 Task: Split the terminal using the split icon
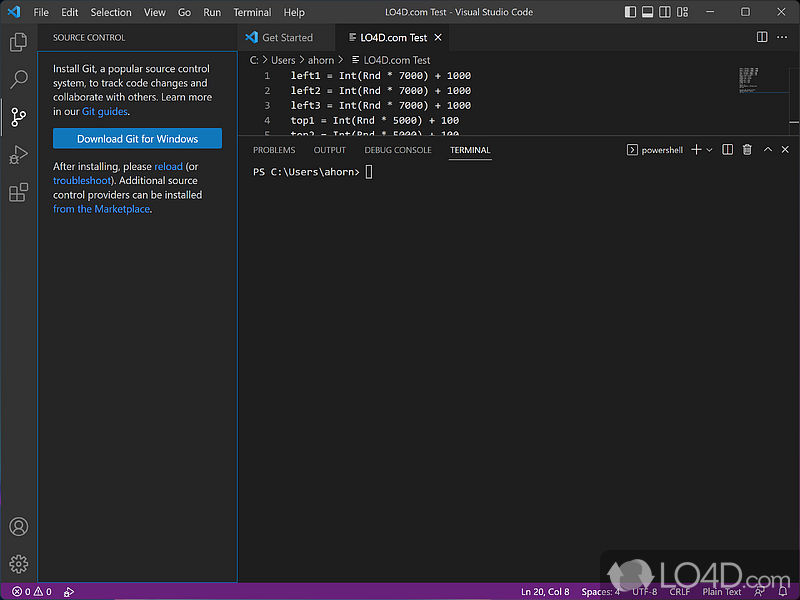(727, 149)
